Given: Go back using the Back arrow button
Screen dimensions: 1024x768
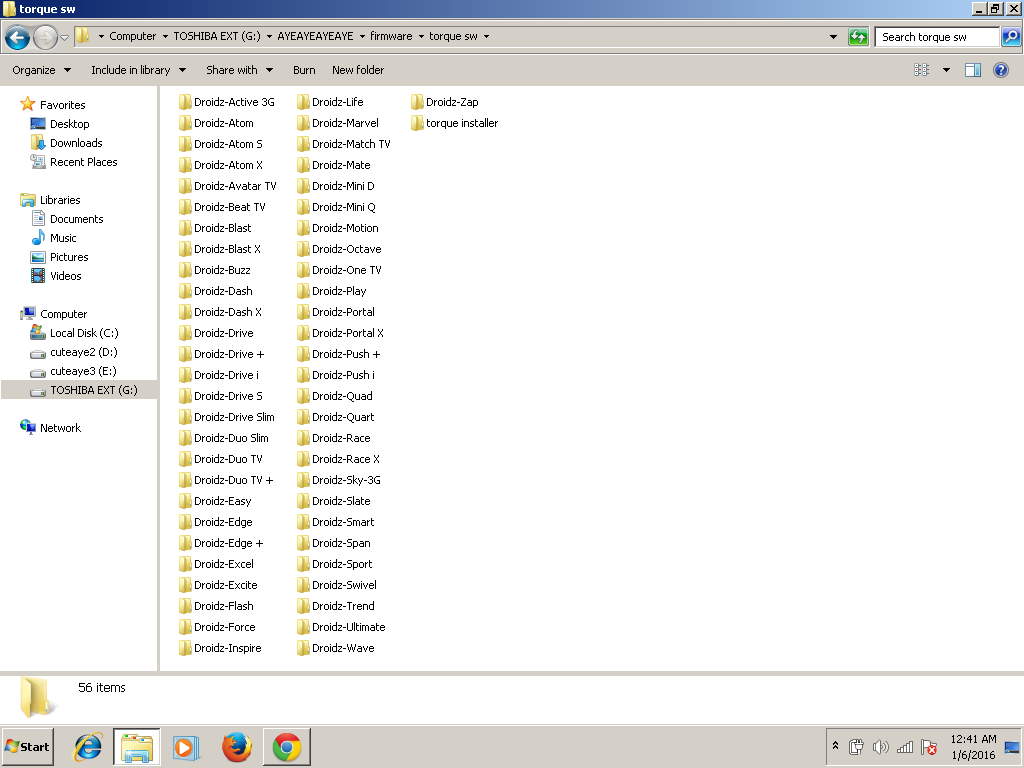Looking at the screenshot, I should click(18, 37).
